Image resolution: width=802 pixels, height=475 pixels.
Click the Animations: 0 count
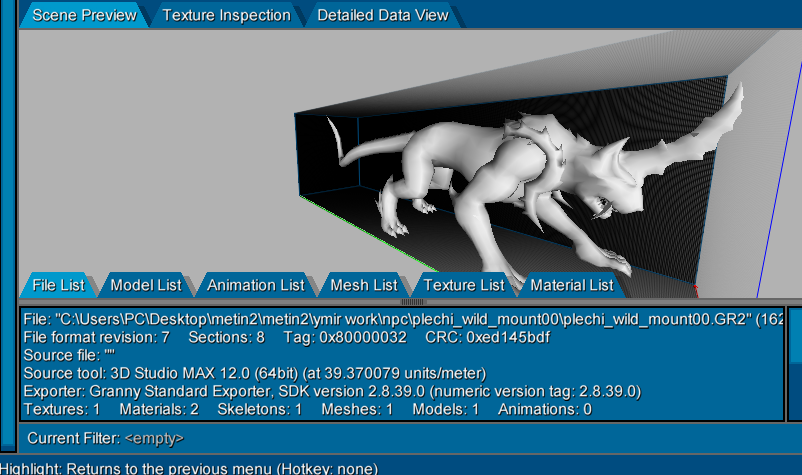click(545, 410)
